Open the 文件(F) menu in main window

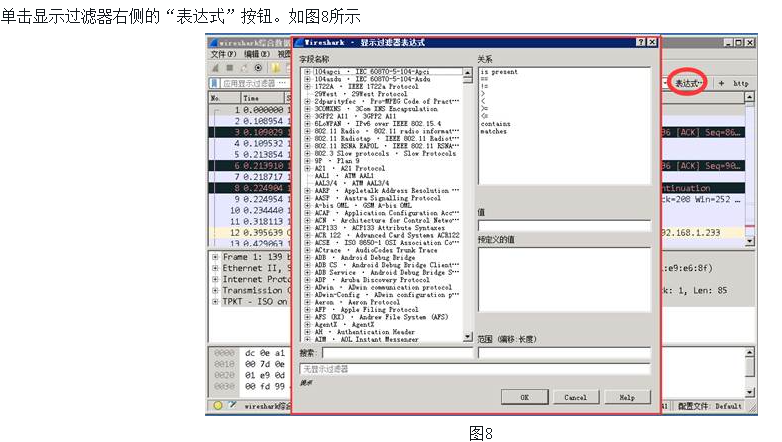(223, 54)
